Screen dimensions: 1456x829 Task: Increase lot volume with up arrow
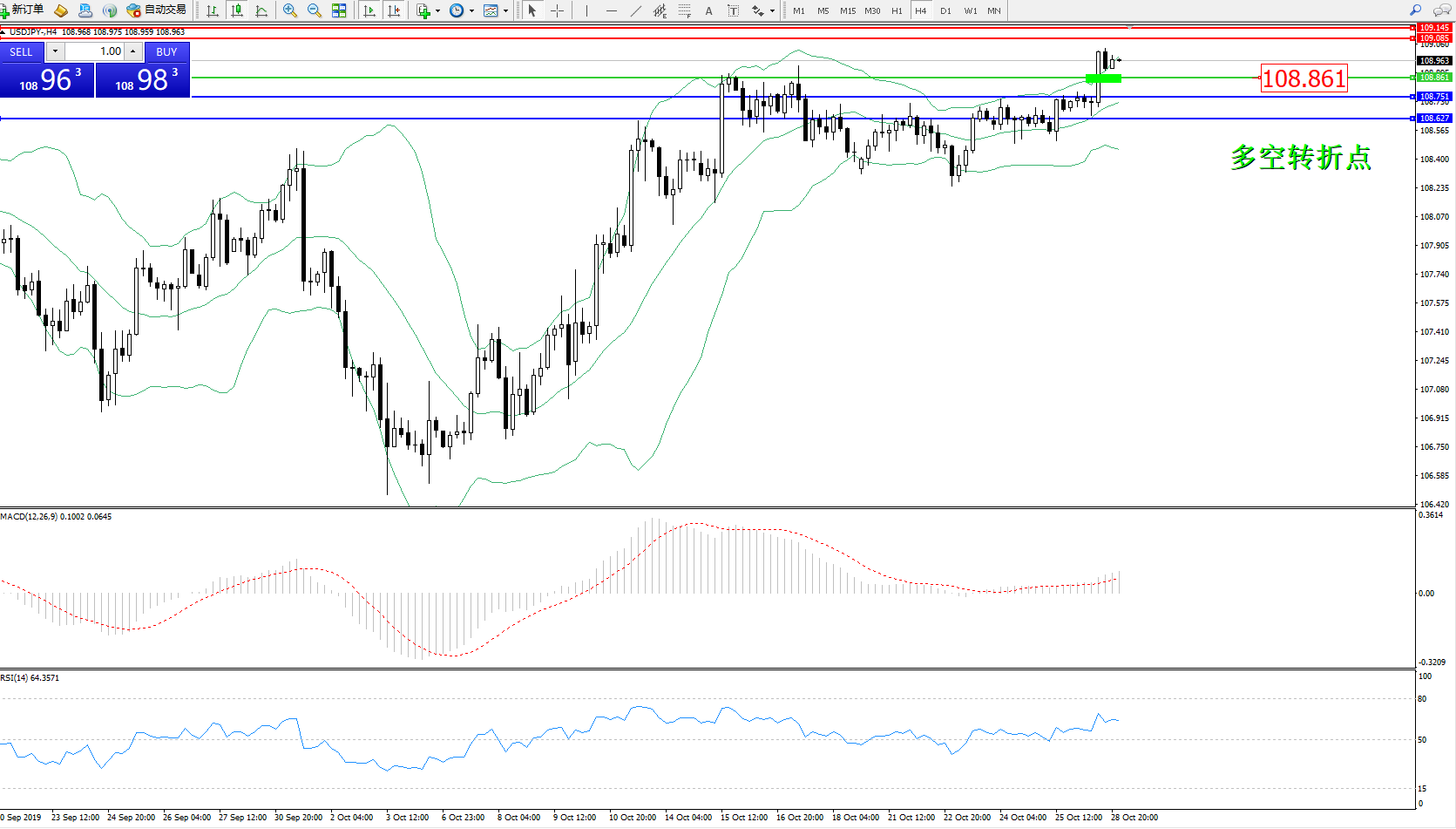click(x=132, y=51)
